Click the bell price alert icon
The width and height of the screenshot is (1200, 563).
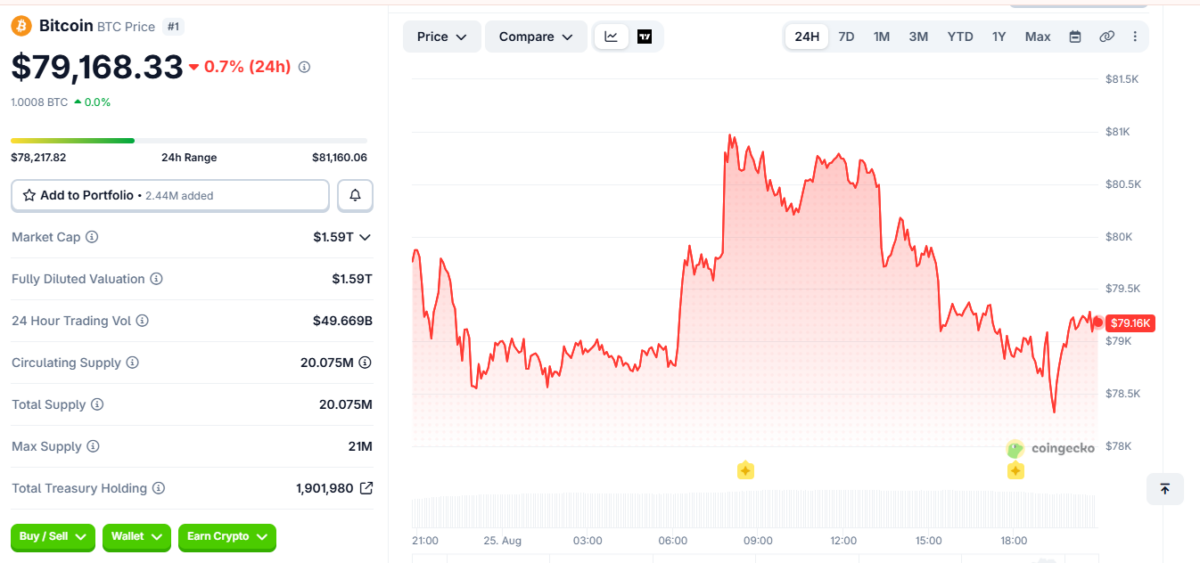355,196
